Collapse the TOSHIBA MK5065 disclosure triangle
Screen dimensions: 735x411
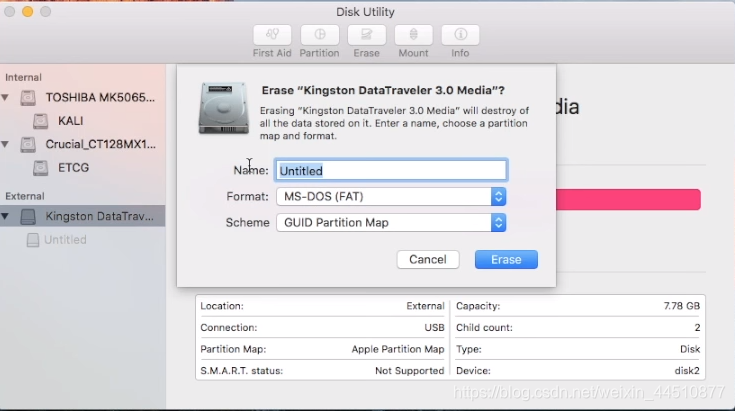tap(5, 97)
